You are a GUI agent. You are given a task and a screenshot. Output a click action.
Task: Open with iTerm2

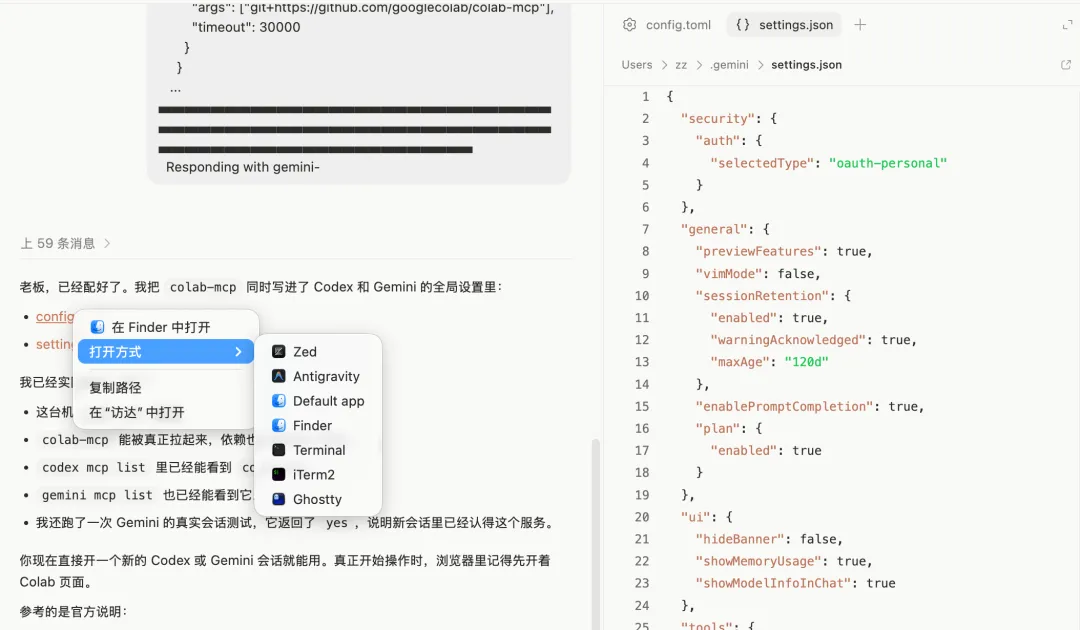(318, 474)
